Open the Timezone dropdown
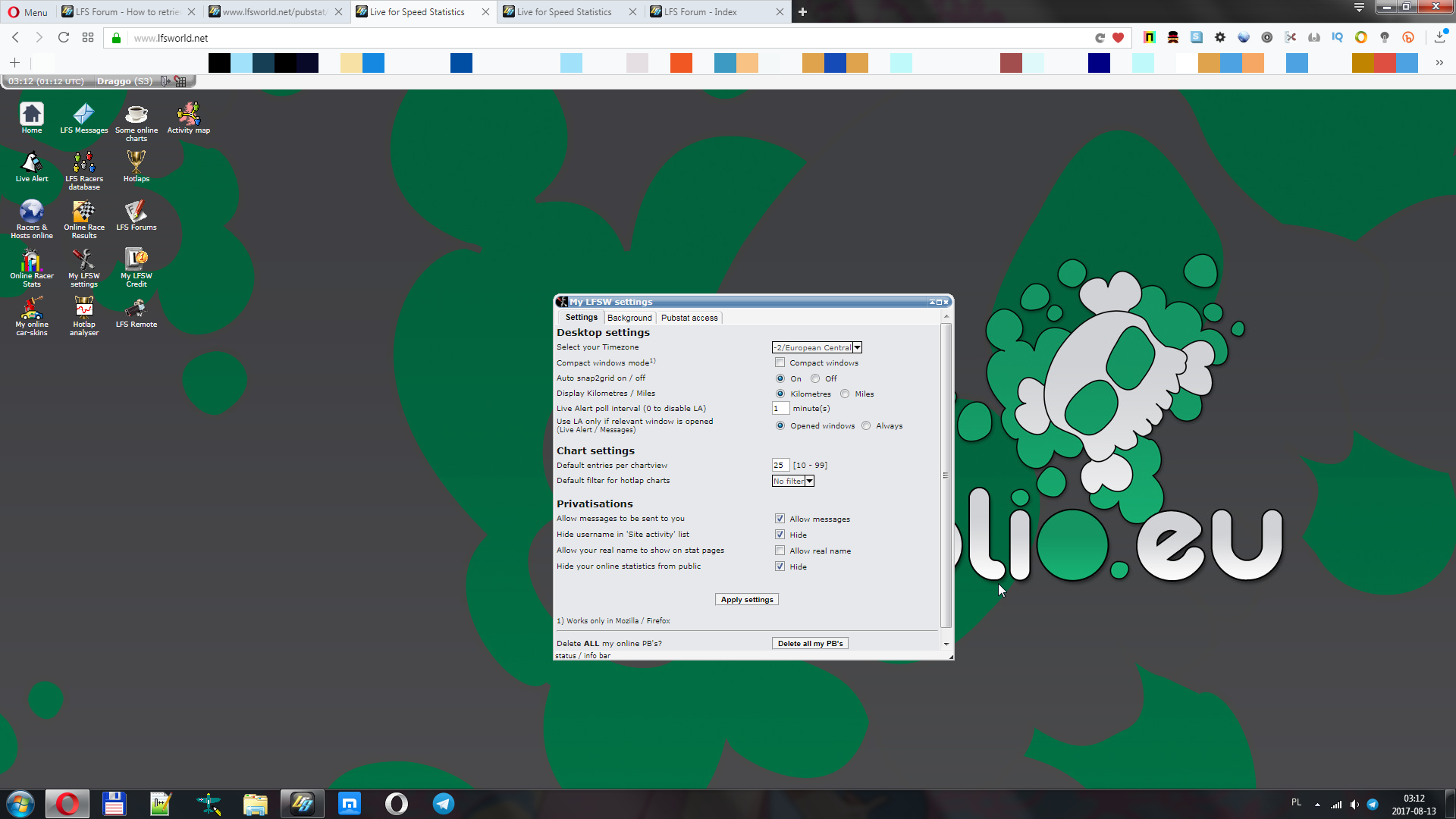Screen dimensions: 1456x819 [817, 347]
